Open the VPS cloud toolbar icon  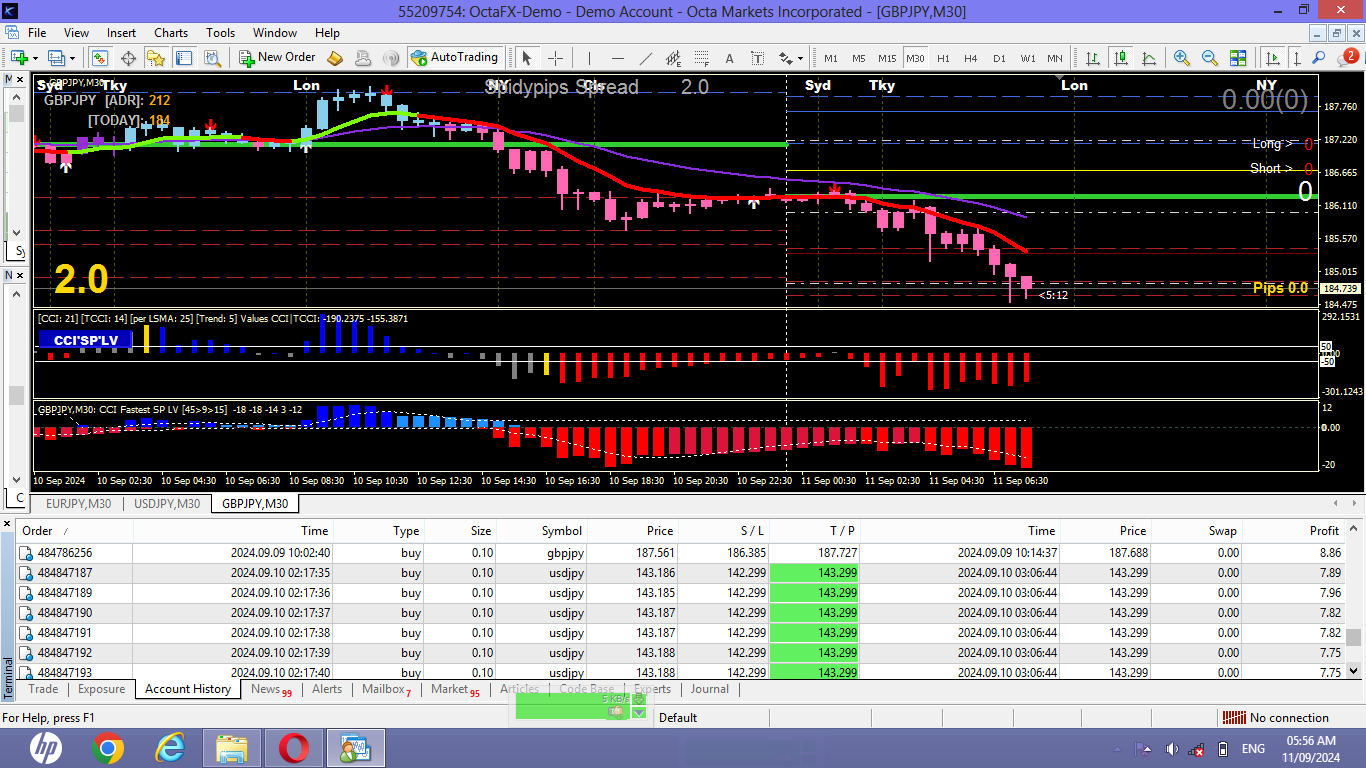(364, 58)
